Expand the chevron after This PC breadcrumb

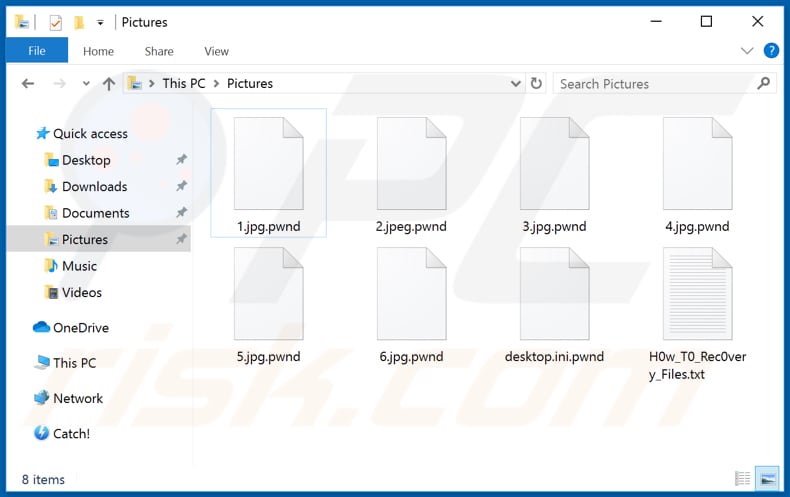click(x=216, y=84)
